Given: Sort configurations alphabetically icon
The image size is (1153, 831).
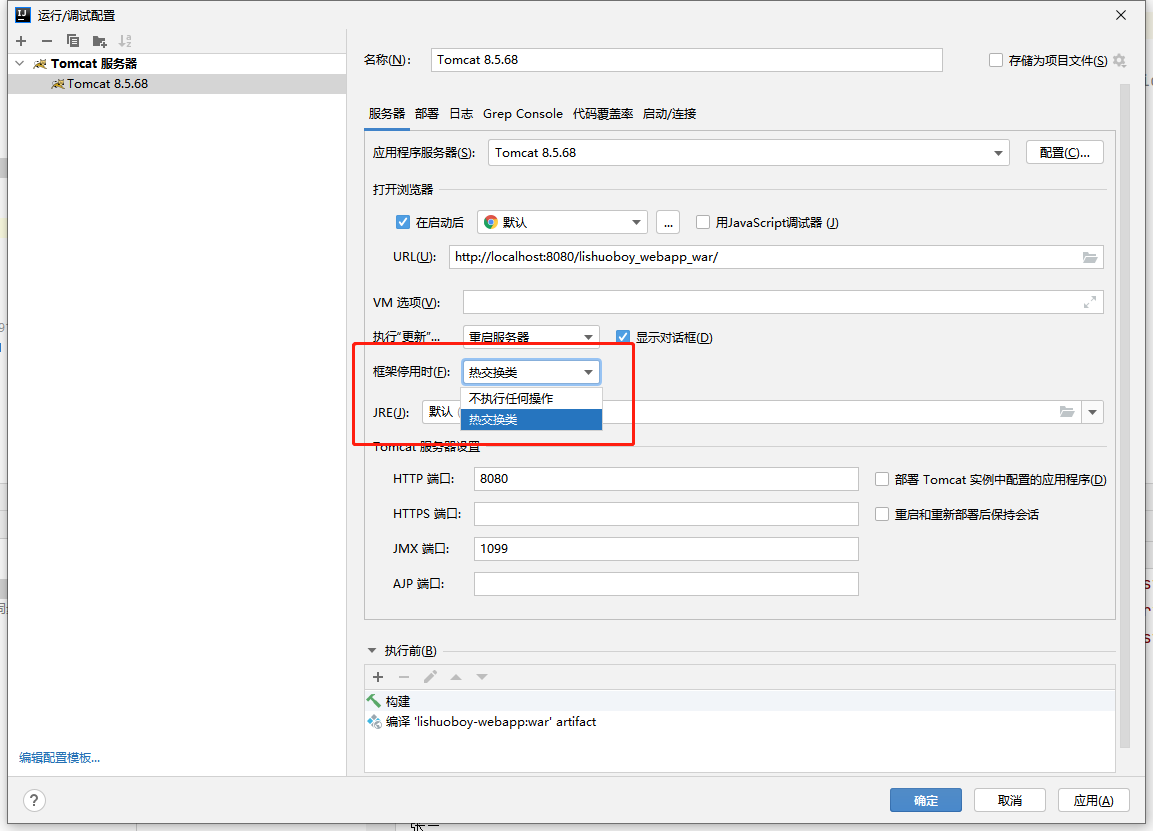Looking at the screenshot, I should 125,41.
